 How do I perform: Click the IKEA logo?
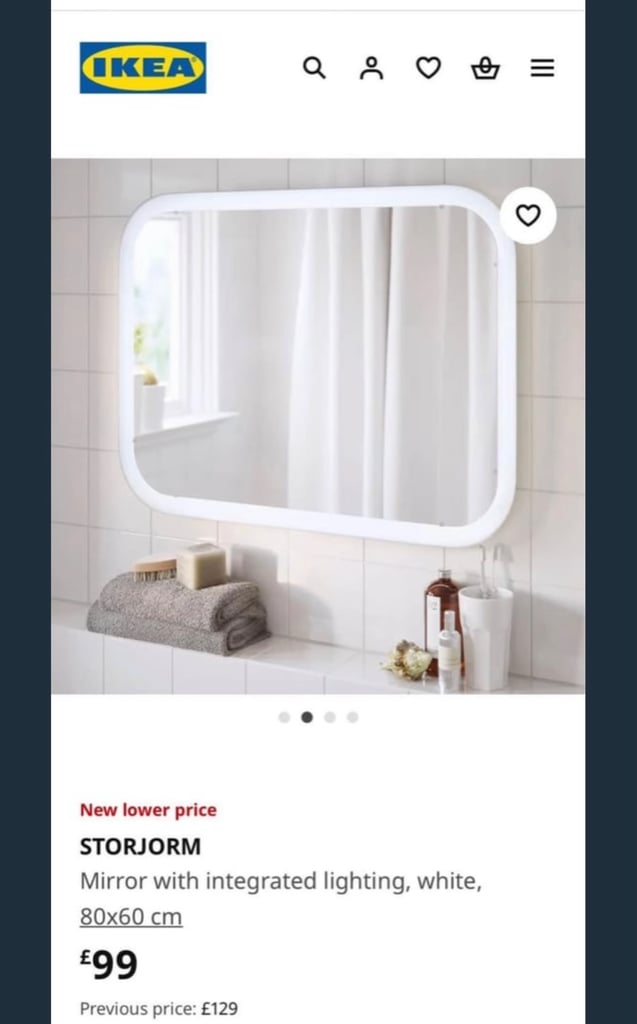[x=143, y=68]
